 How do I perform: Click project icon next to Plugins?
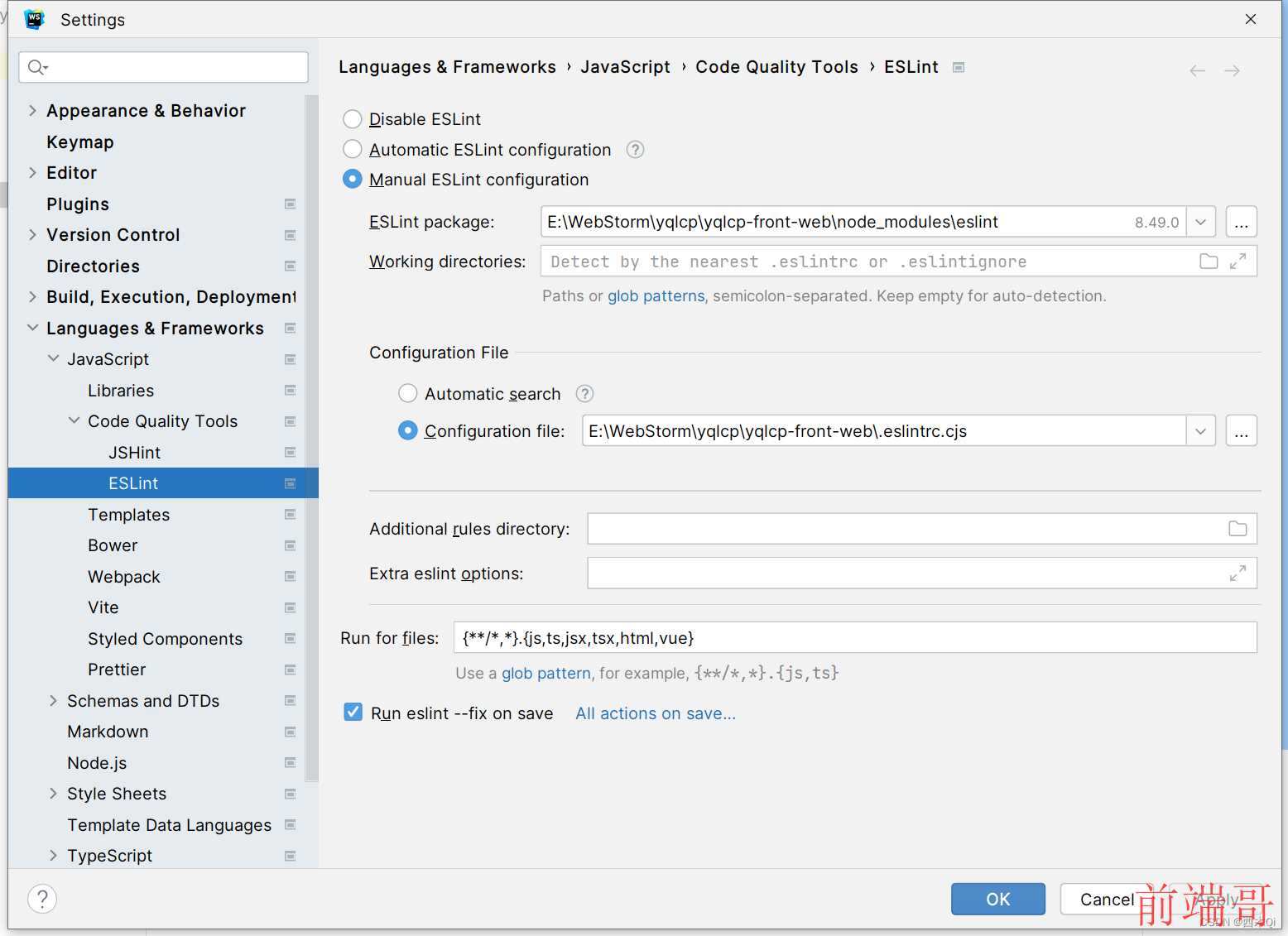click(290, 204)
